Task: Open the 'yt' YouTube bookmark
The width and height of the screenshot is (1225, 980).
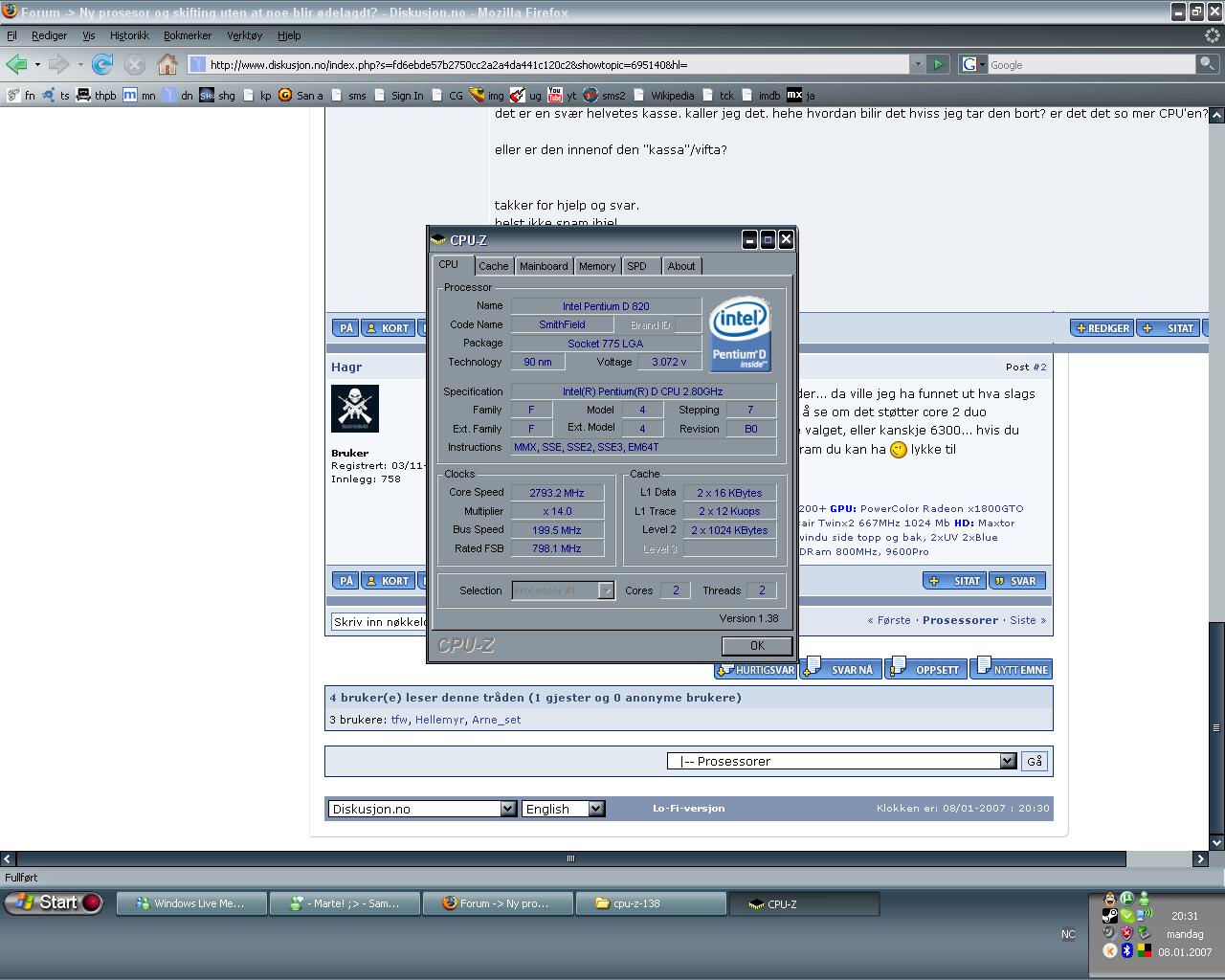Action: tap(562, 95)
